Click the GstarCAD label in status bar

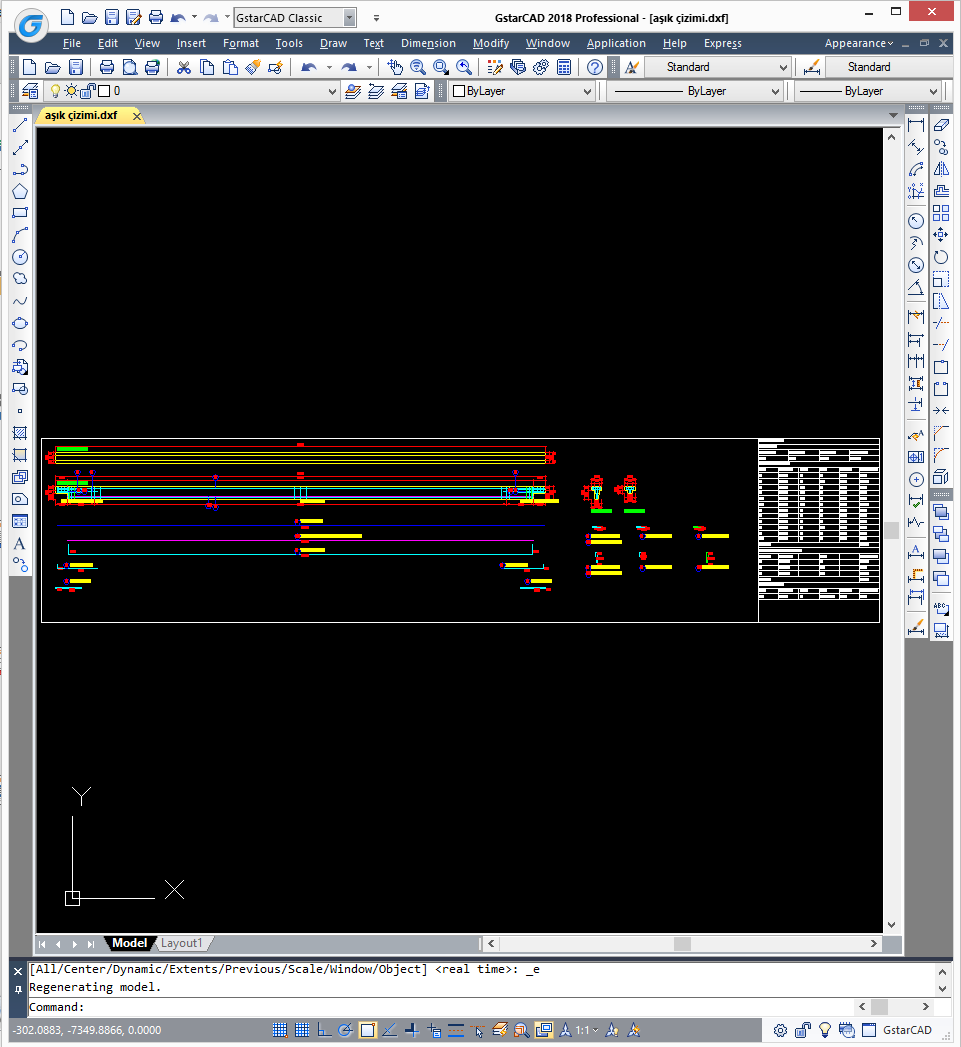coord(907,1030)
